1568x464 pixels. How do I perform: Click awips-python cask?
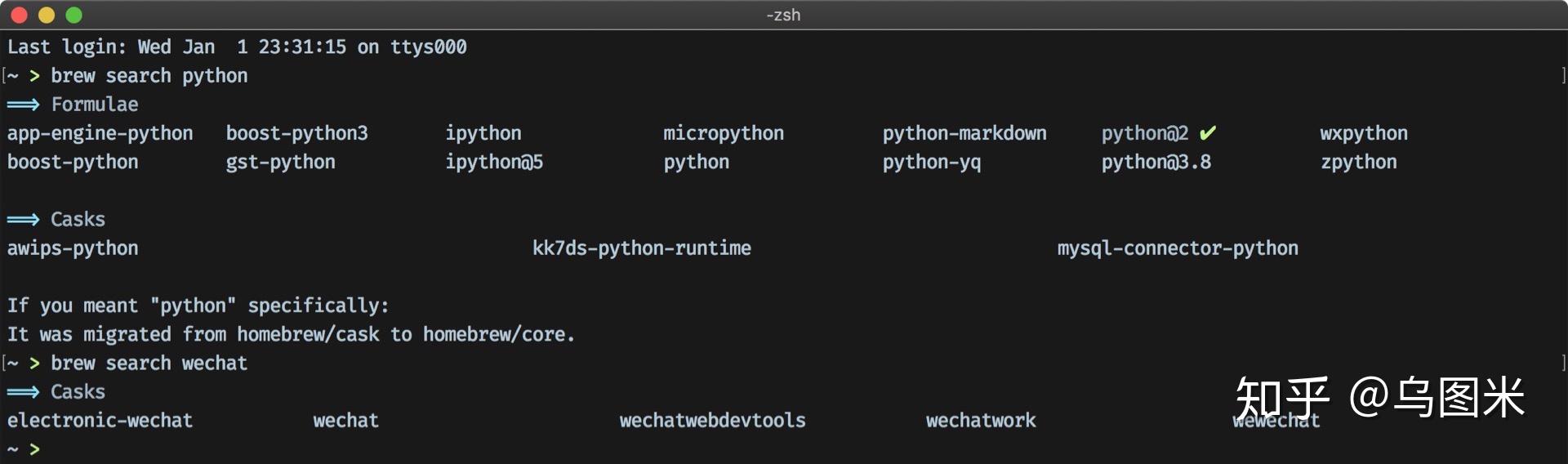click(73, 248)
